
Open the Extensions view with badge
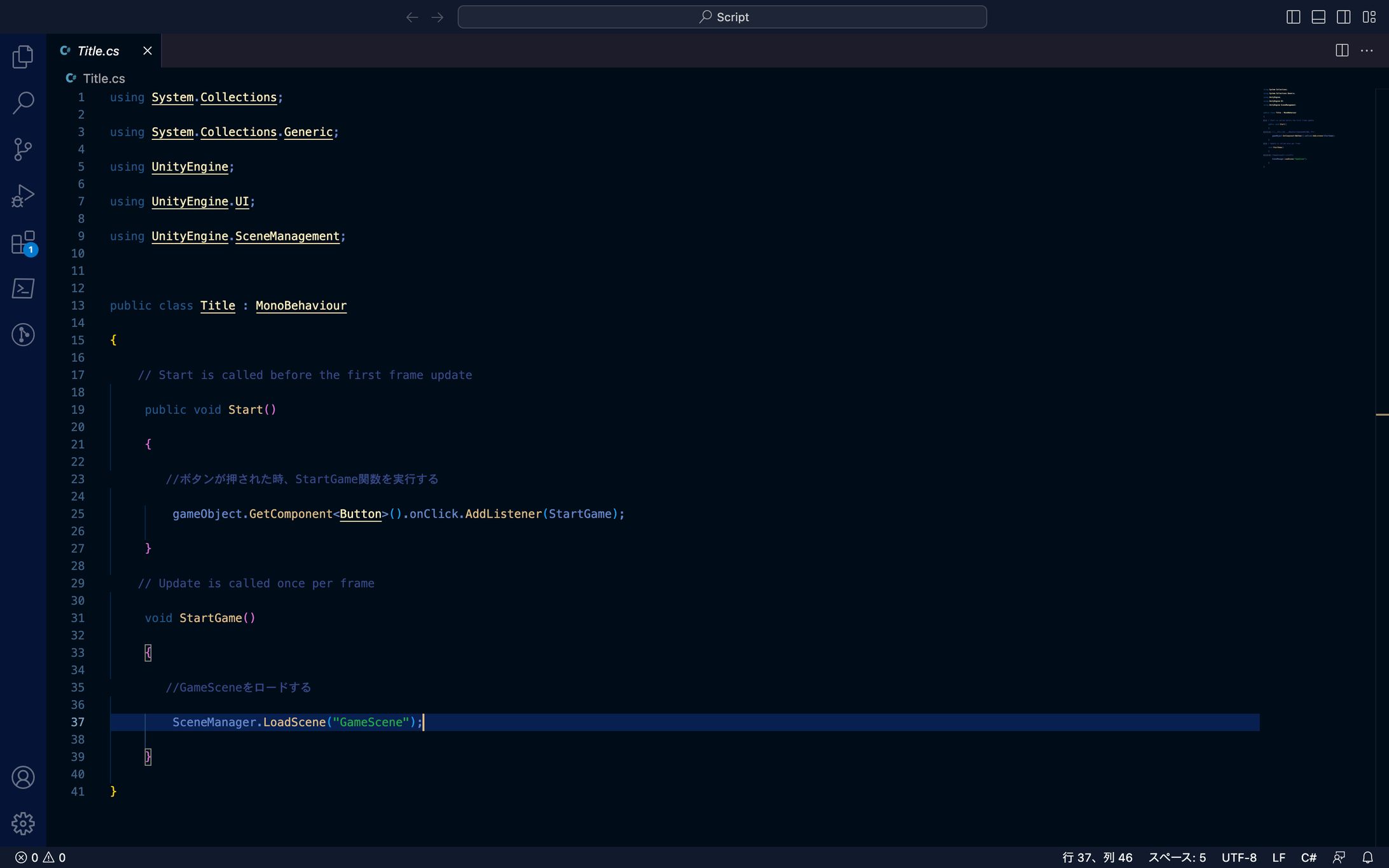click(23, 242)
